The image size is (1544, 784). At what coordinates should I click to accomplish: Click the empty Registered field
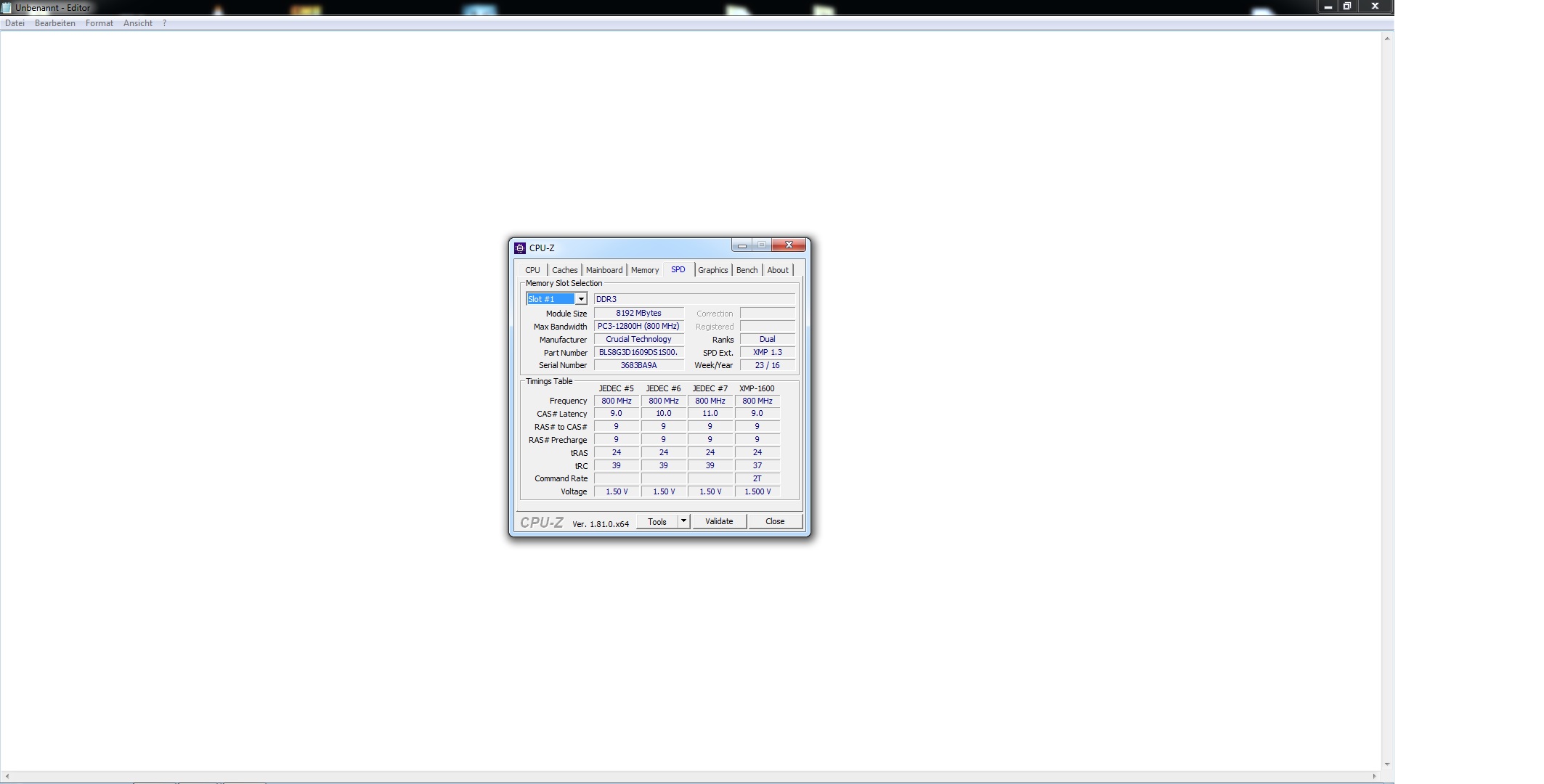768,327
